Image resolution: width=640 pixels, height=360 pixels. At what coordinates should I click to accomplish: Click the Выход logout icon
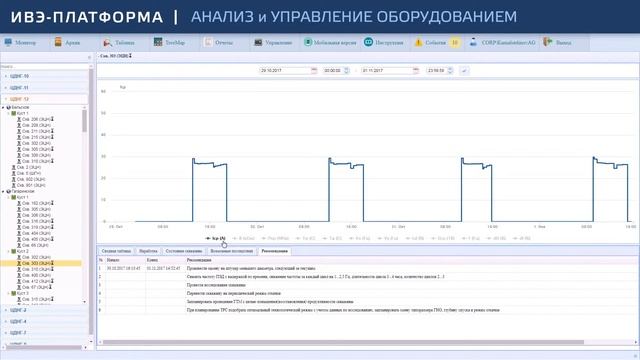click(x=548, y=42)
